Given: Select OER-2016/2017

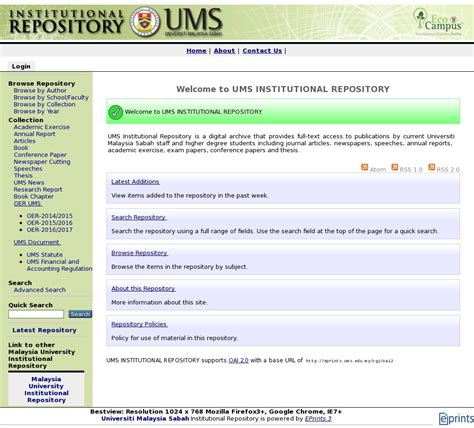Looking at the screenshot, I should (x=49, y=230).
